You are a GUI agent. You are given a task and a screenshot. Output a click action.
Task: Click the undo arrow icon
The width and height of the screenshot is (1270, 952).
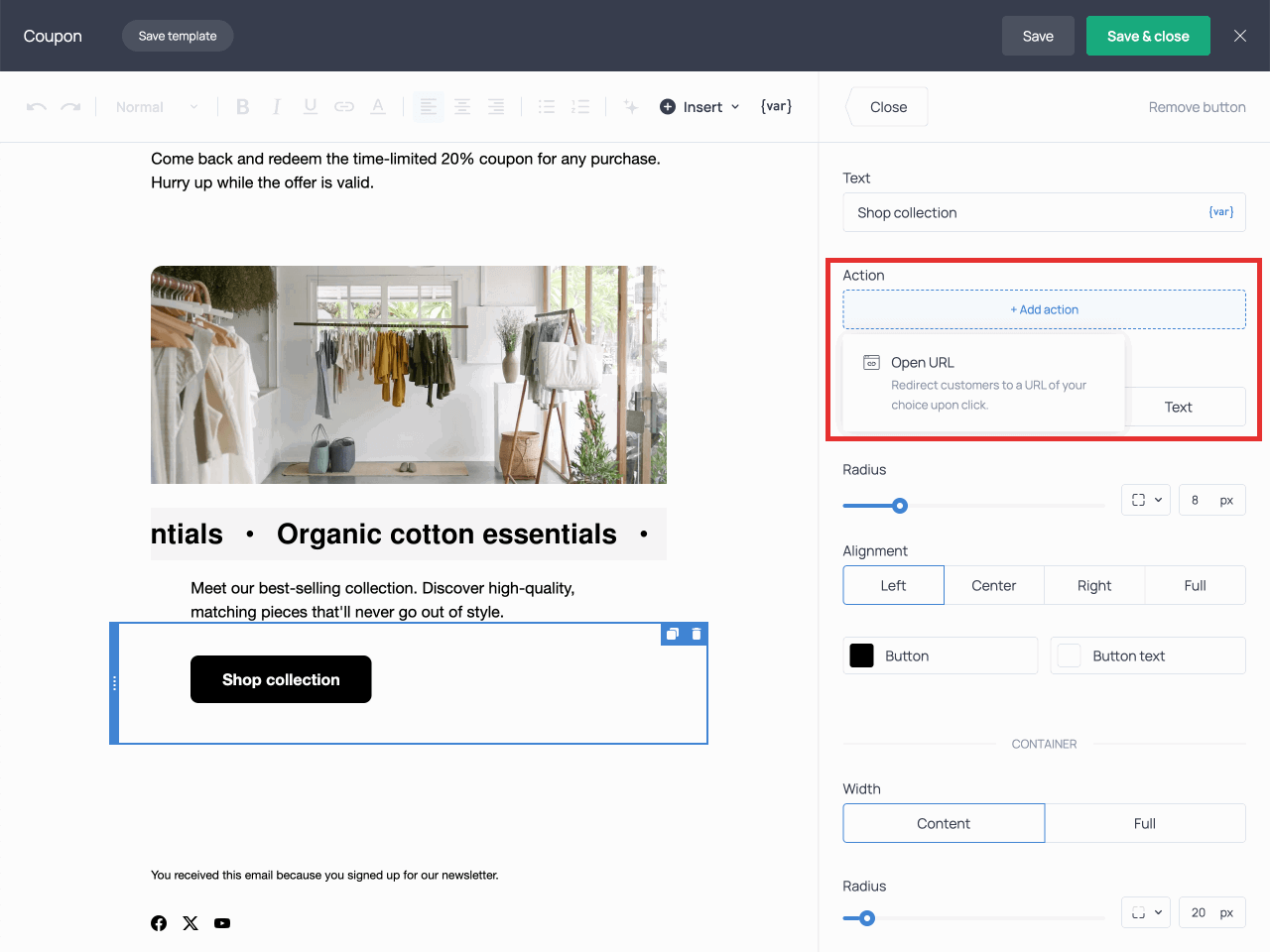(37, 107)
